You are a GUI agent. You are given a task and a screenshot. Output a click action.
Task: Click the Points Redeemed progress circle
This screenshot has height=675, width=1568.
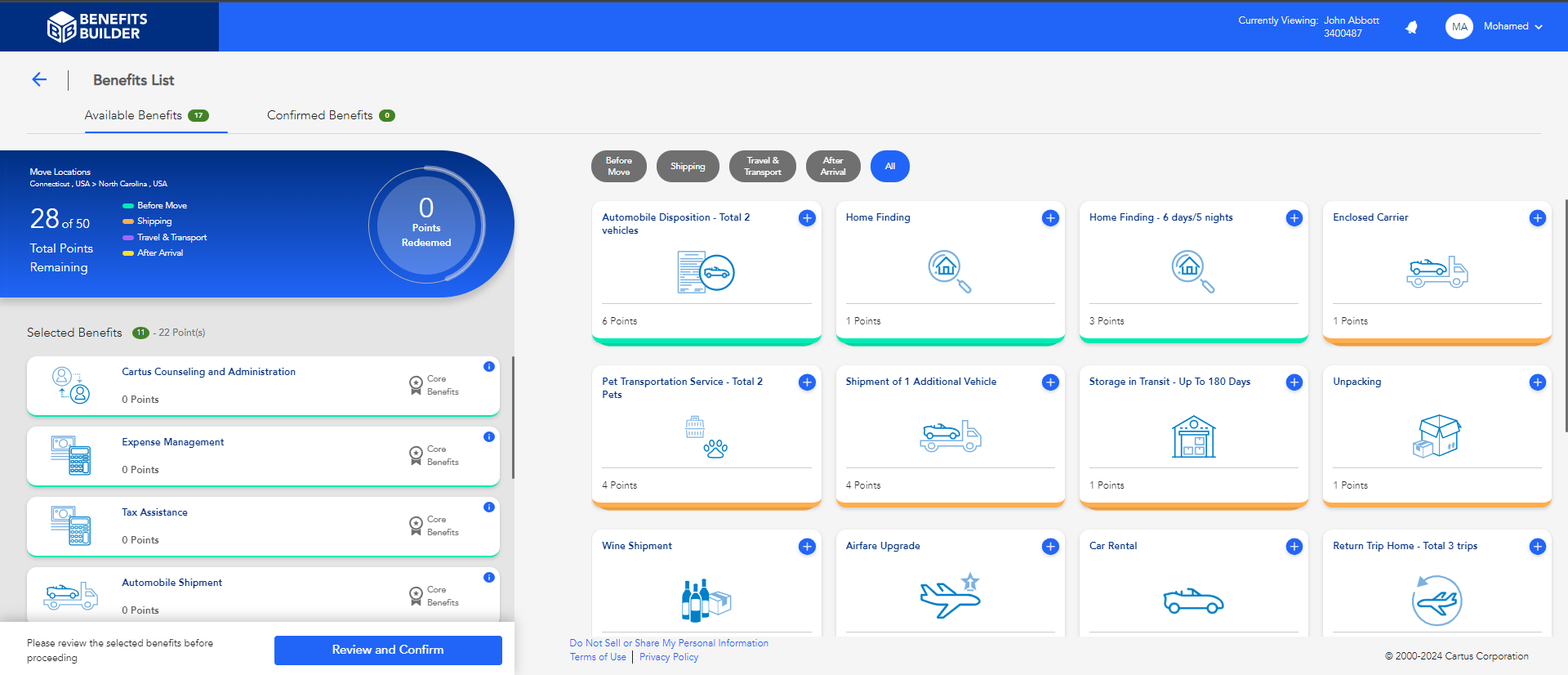tap(426, 226)
